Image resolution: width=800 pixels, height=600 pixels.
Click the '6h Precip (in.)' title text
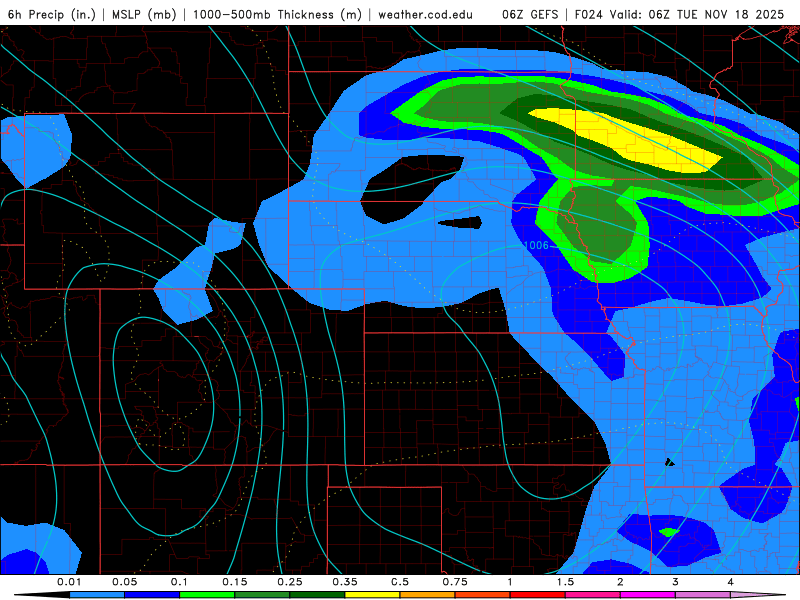point(52,14)
